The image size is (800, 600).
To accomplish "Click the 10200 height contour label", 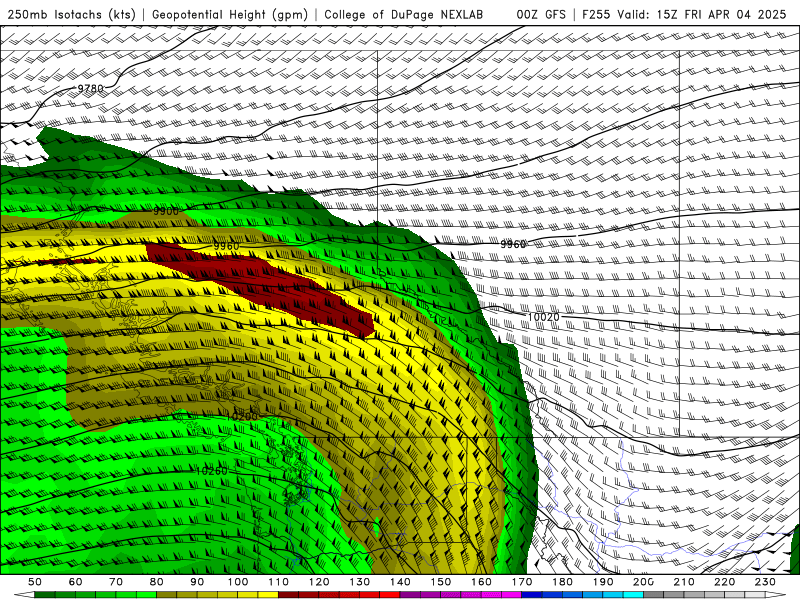I will [x=242, y=416].
